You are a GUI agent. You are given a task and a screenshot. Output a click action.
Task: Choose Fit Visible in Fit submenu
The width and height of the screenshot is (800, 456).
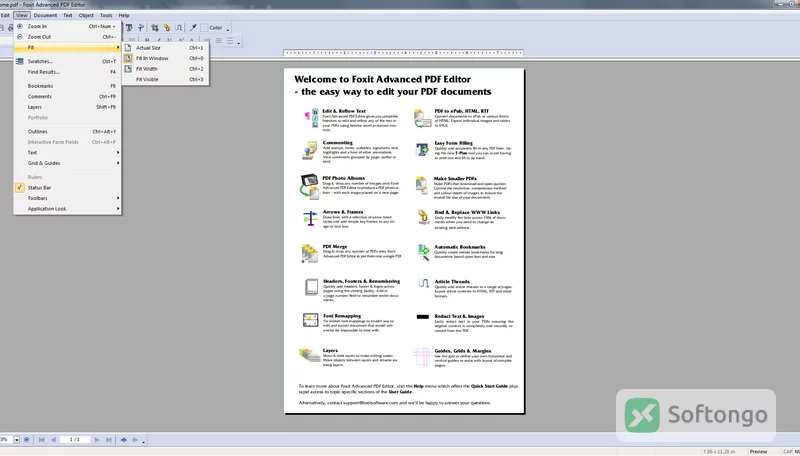click(x=165, y=80)
